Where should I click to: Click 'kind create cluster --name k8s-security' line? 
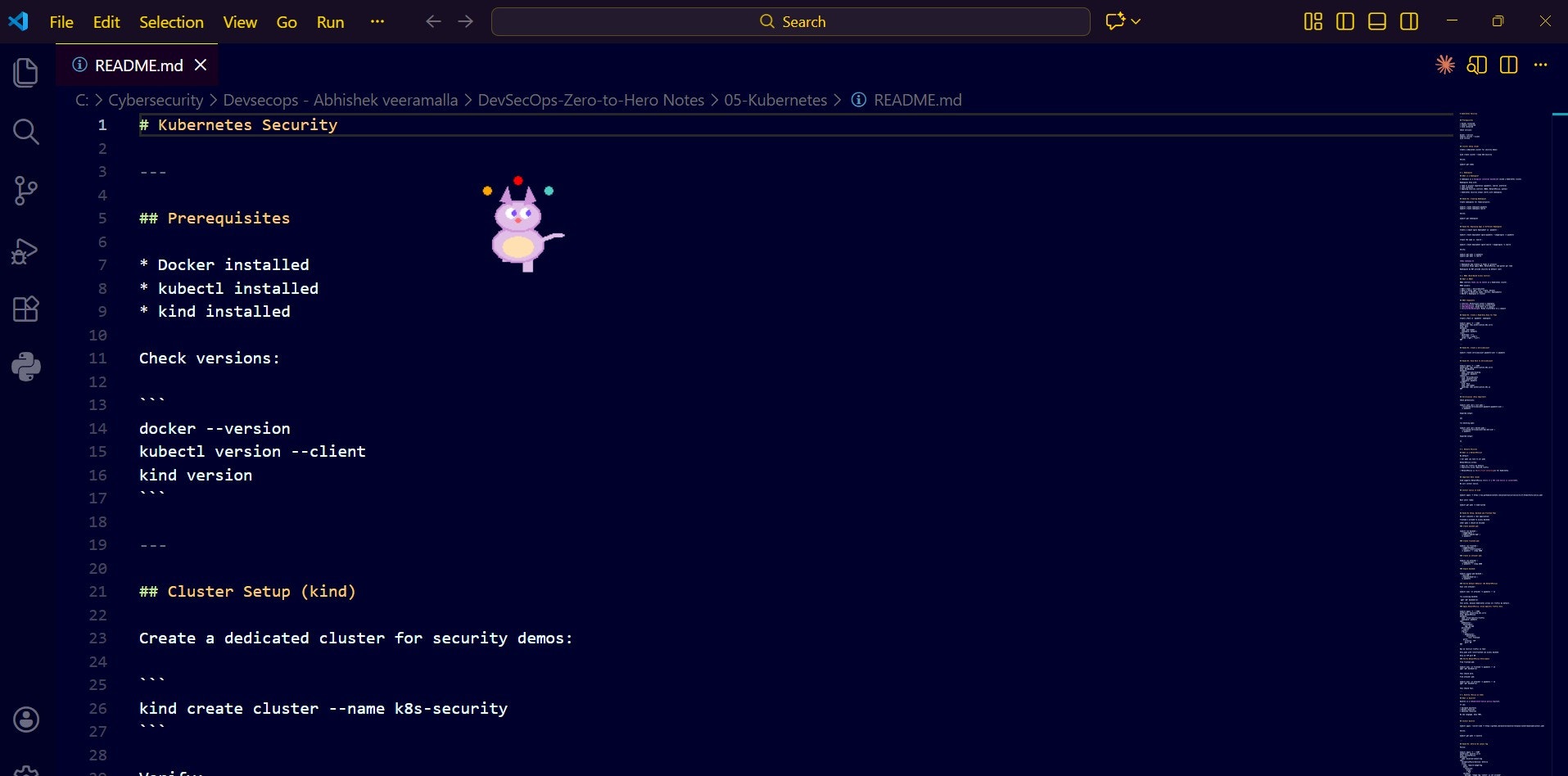click(323, 708)
